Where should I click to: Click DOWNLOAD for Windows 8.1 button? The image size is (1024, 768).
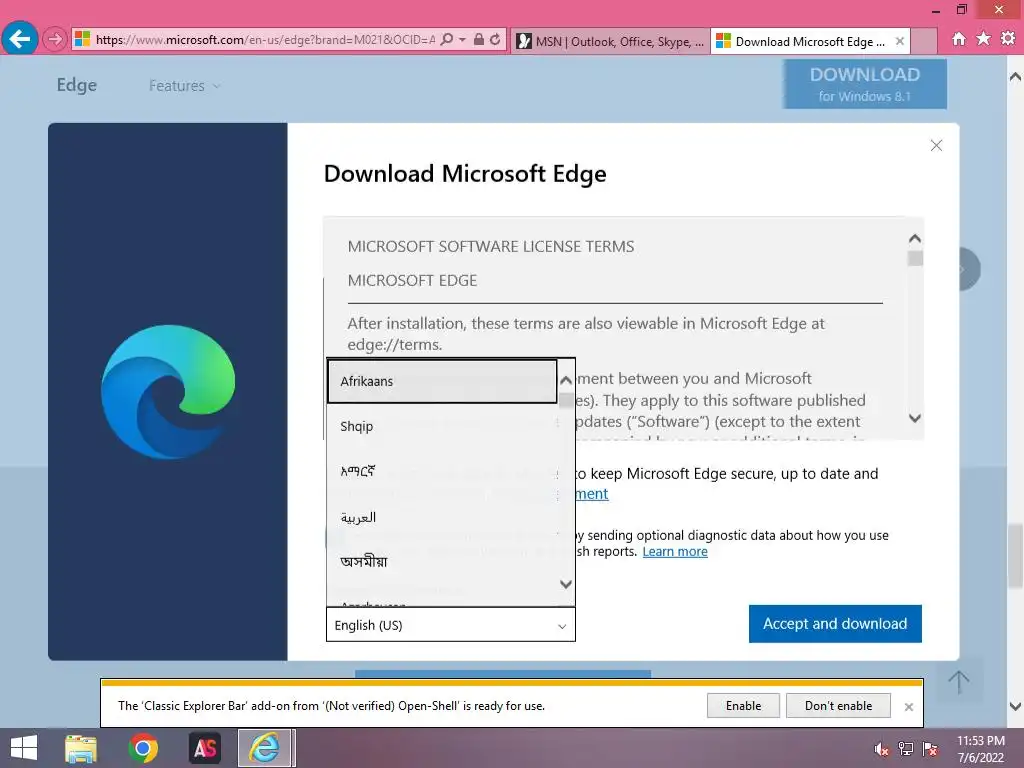tap(865, 84)
